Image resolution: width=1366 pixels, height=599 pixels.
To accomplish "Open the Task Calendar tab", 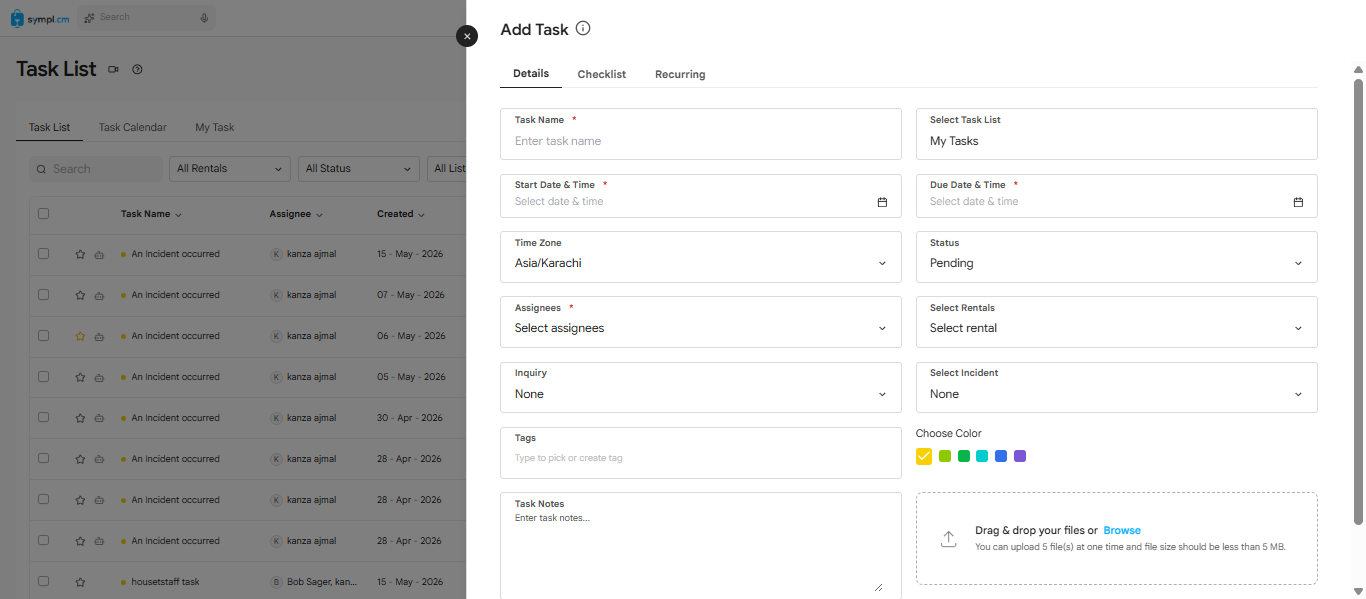I will [133, 128].
